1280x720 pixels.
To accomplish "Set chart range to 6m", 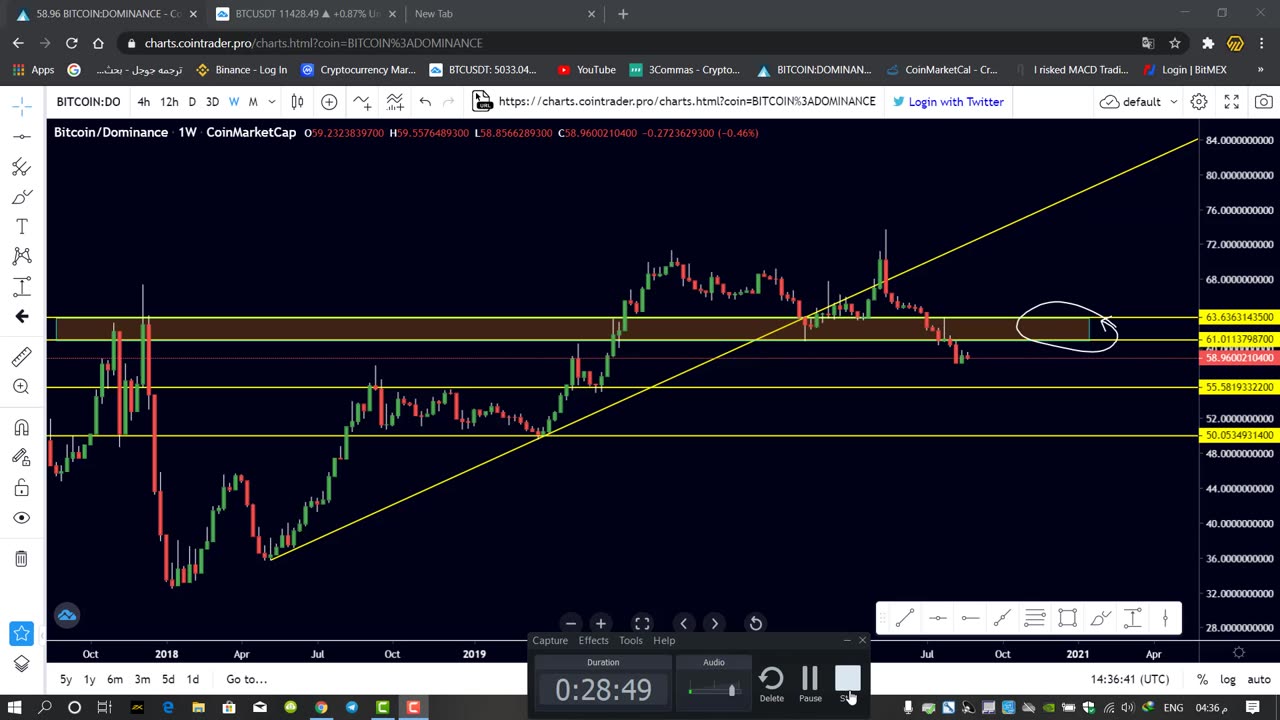I will click(115, 680).
